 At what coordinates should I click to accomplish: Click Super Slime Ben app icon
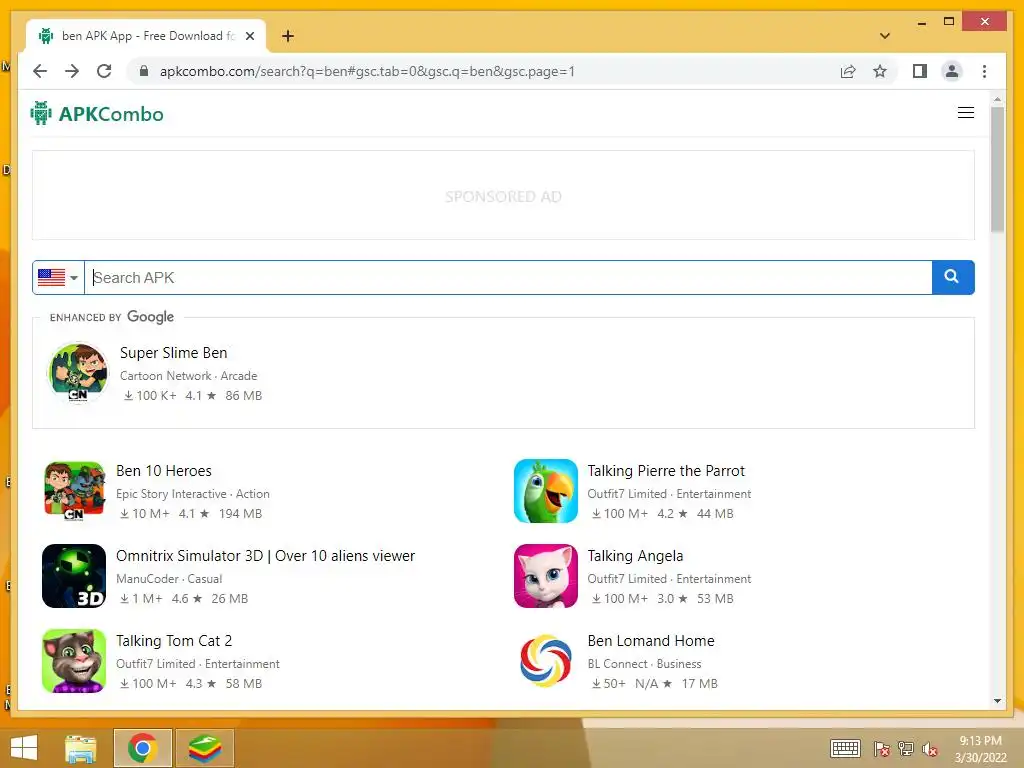[78, 373]
